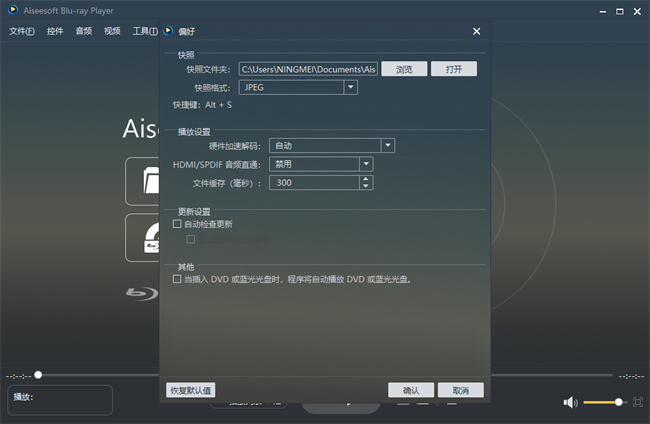Toggle the fullscreen icon beside volume slider
Screen dimensions: 650x424
point(638,402)
